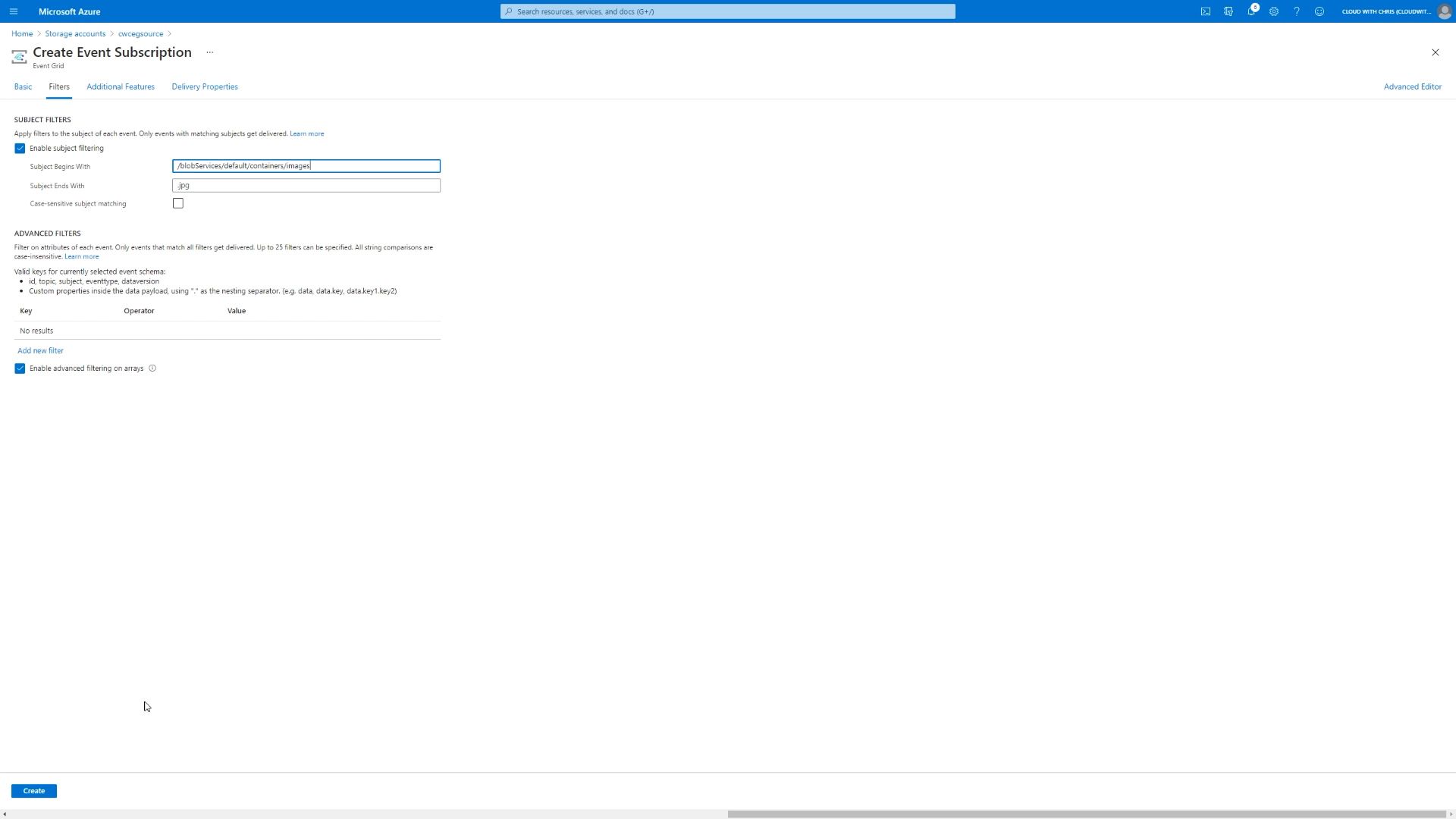
Task: Click info icon beside advanced filtering arrays
Action: 152,369
